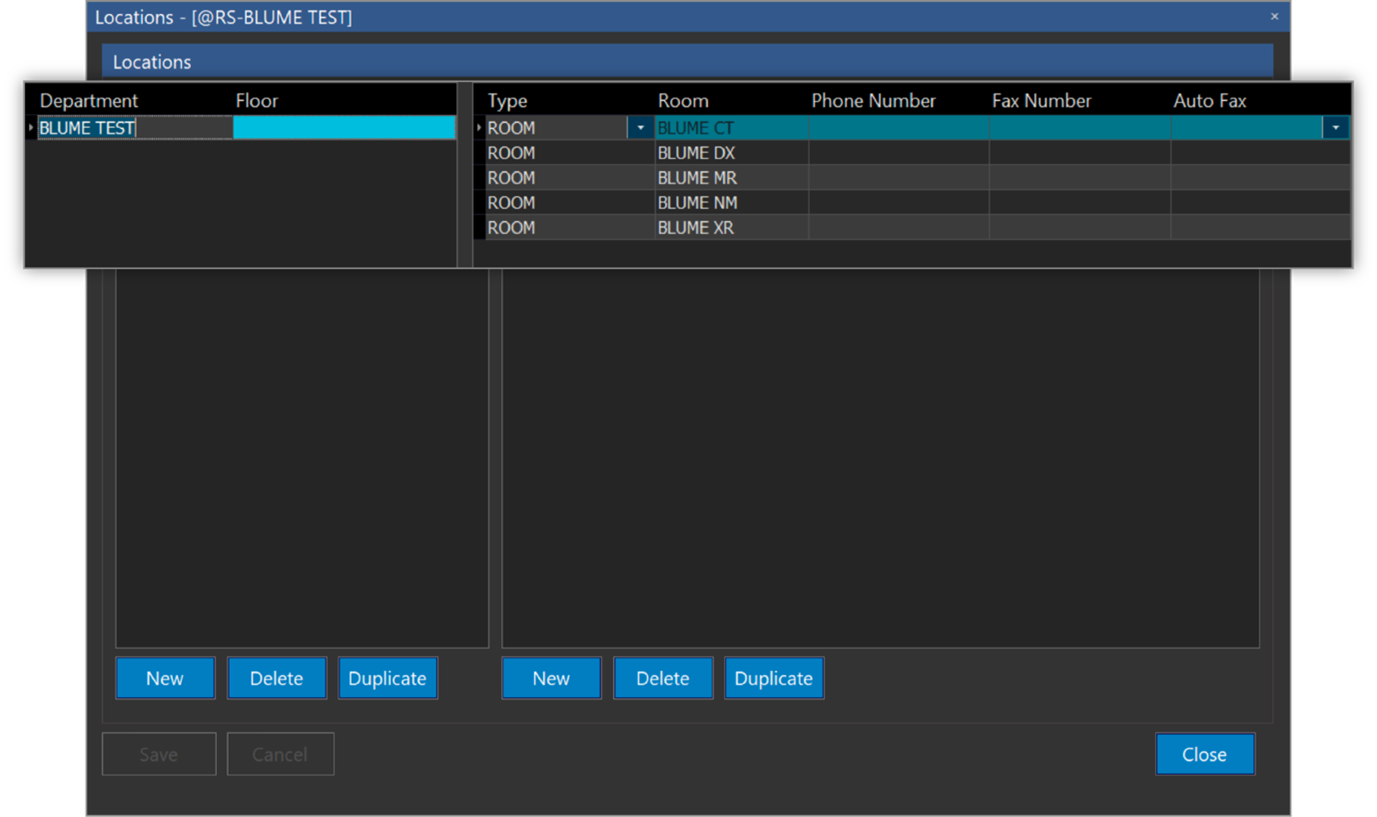Screen dimensions: 1377x817
Task: Duplicate the selected department
Action: click(387, 678)
